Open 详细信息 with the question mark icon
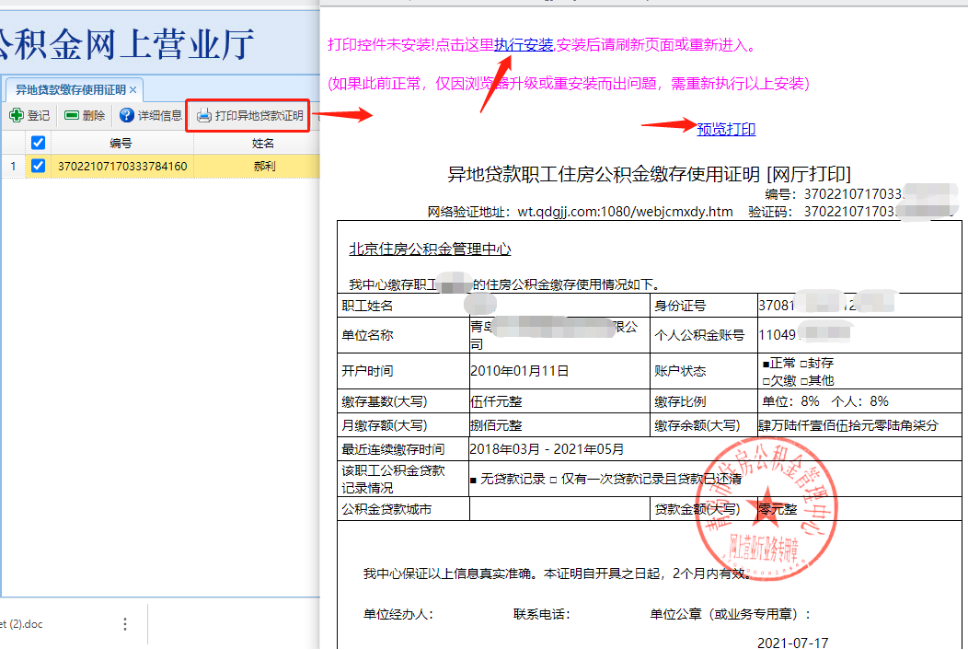 [150, 116]
